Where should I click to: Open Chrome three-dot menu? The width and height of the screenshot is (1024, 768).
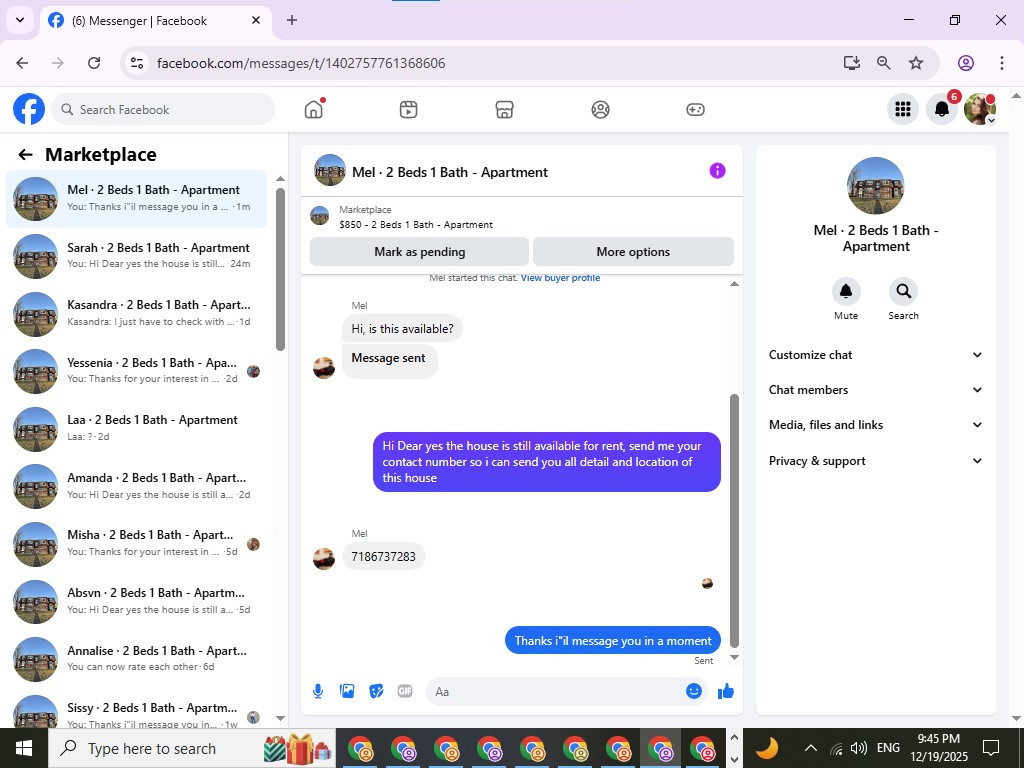(x=1001, y=63)
